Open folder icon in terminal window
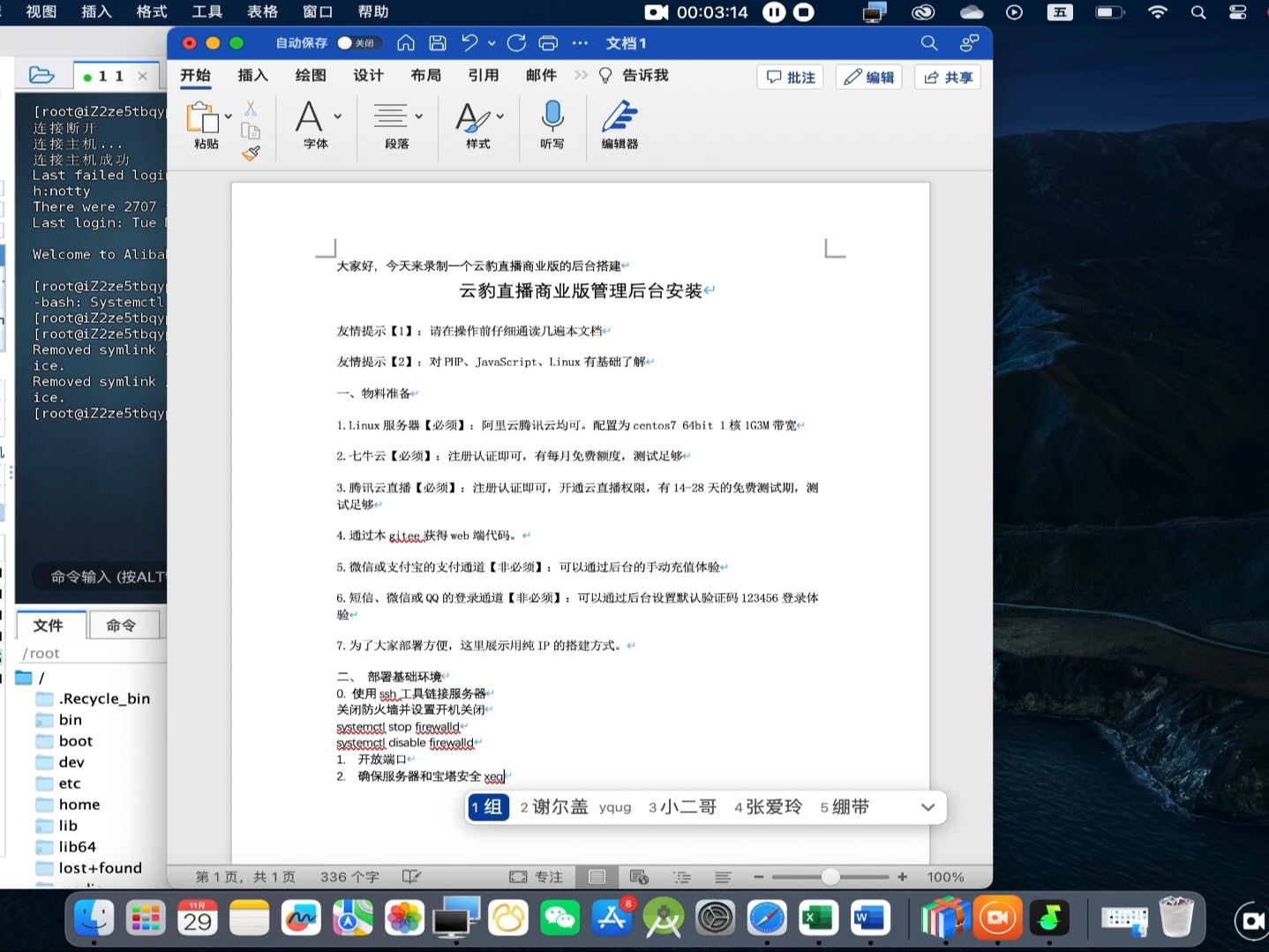The height and width of the screenshot is (952, 1269). click(x=41, y=76)
